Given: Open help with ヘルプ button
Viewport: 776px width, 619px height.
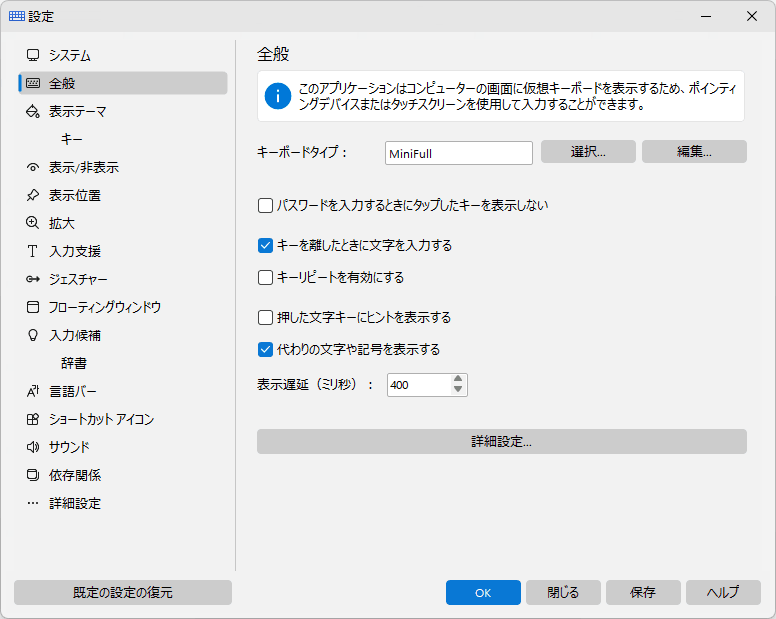Looking at the screenshot, I should click(723, 592).
